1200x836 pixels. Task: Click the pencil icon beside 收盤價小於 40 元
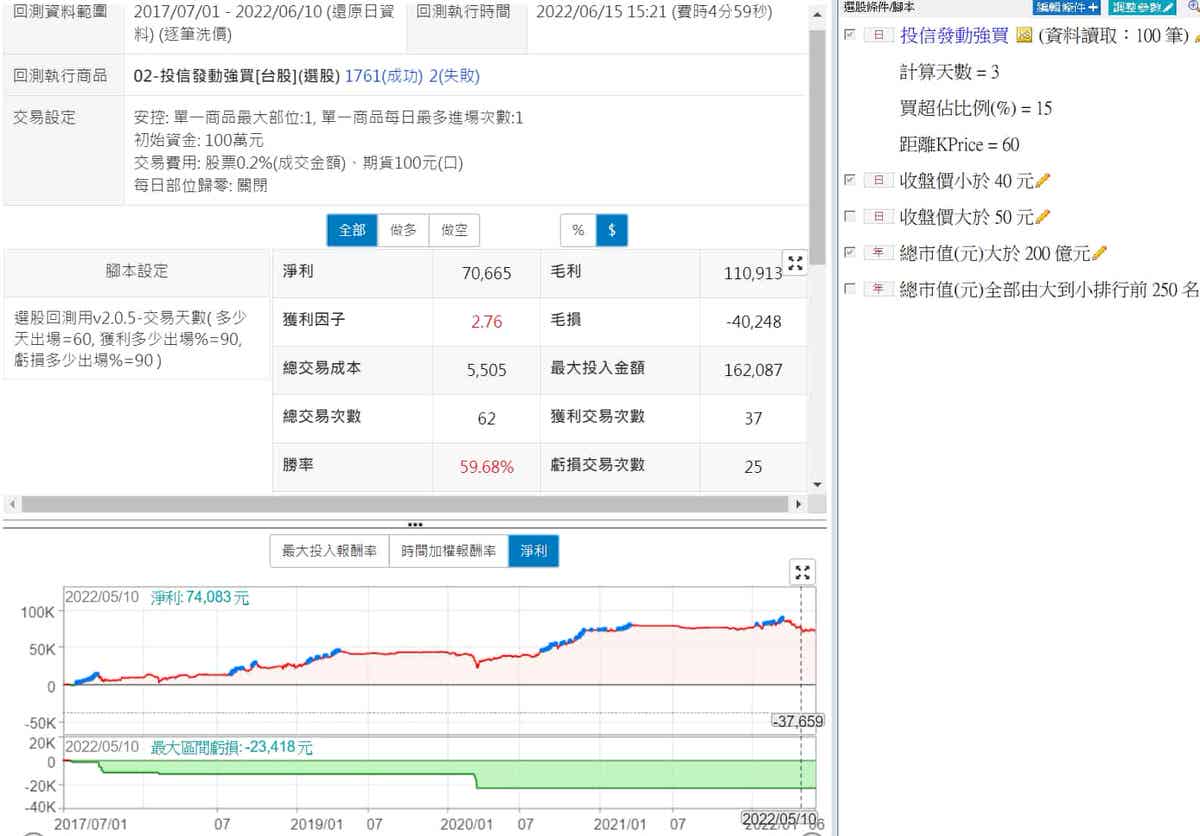coord(1043,181)
